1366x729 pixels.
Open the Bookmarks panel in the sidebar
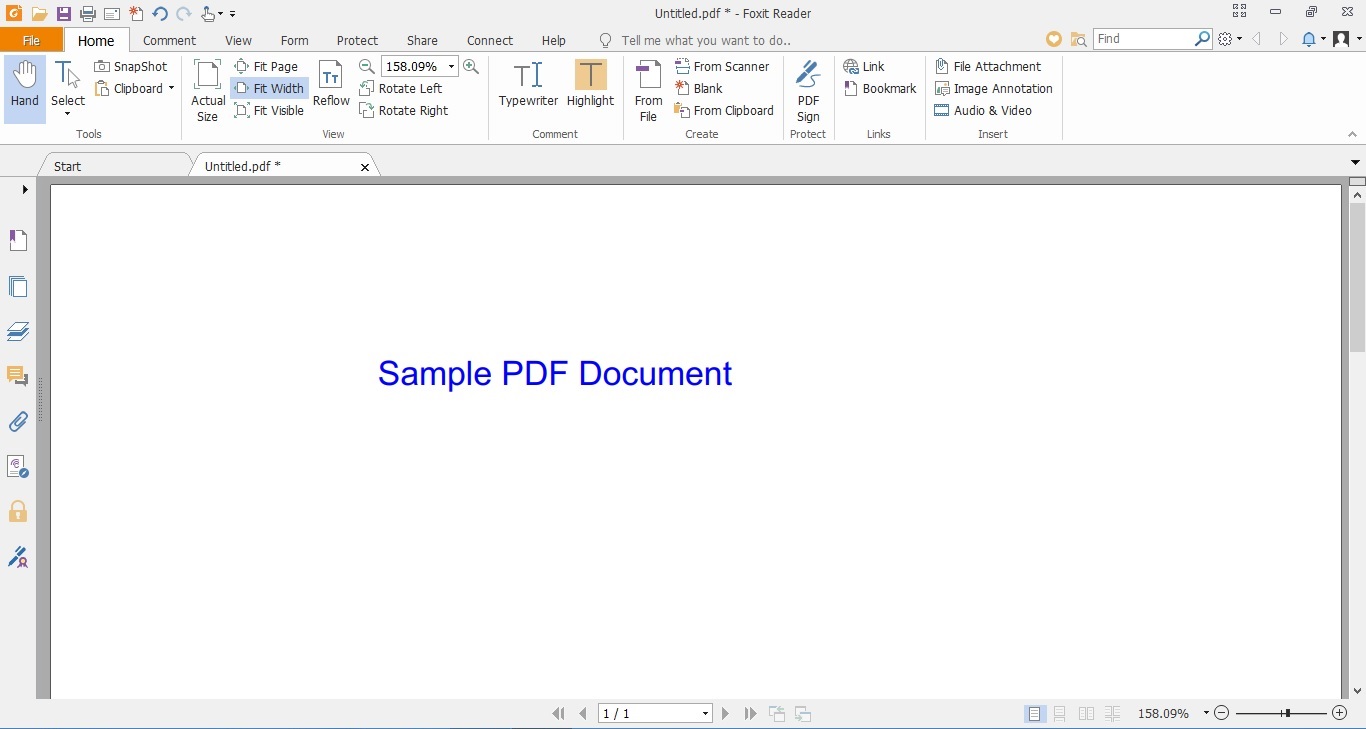tap(18, 240)
